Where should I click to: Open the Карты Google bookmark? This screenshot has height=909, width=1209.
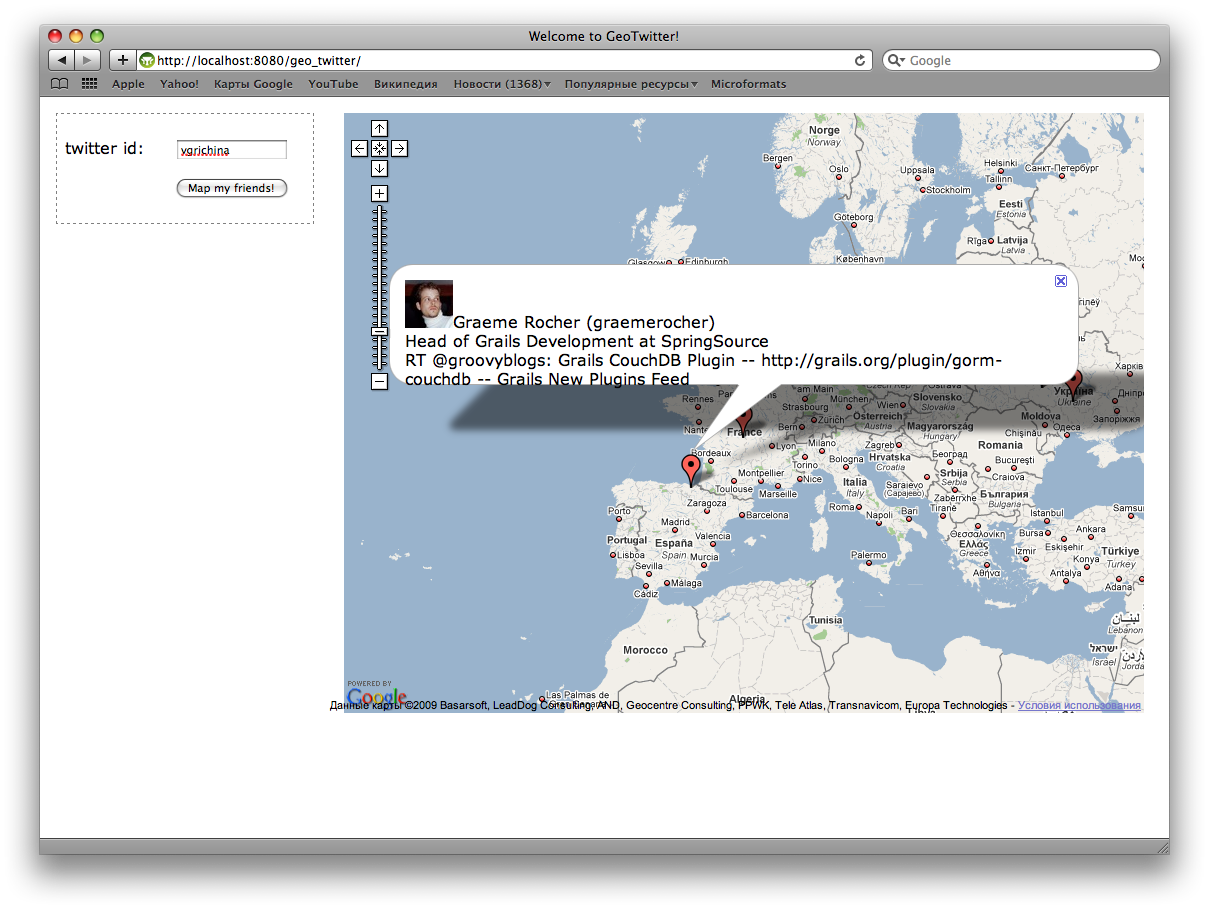point(253,84)
